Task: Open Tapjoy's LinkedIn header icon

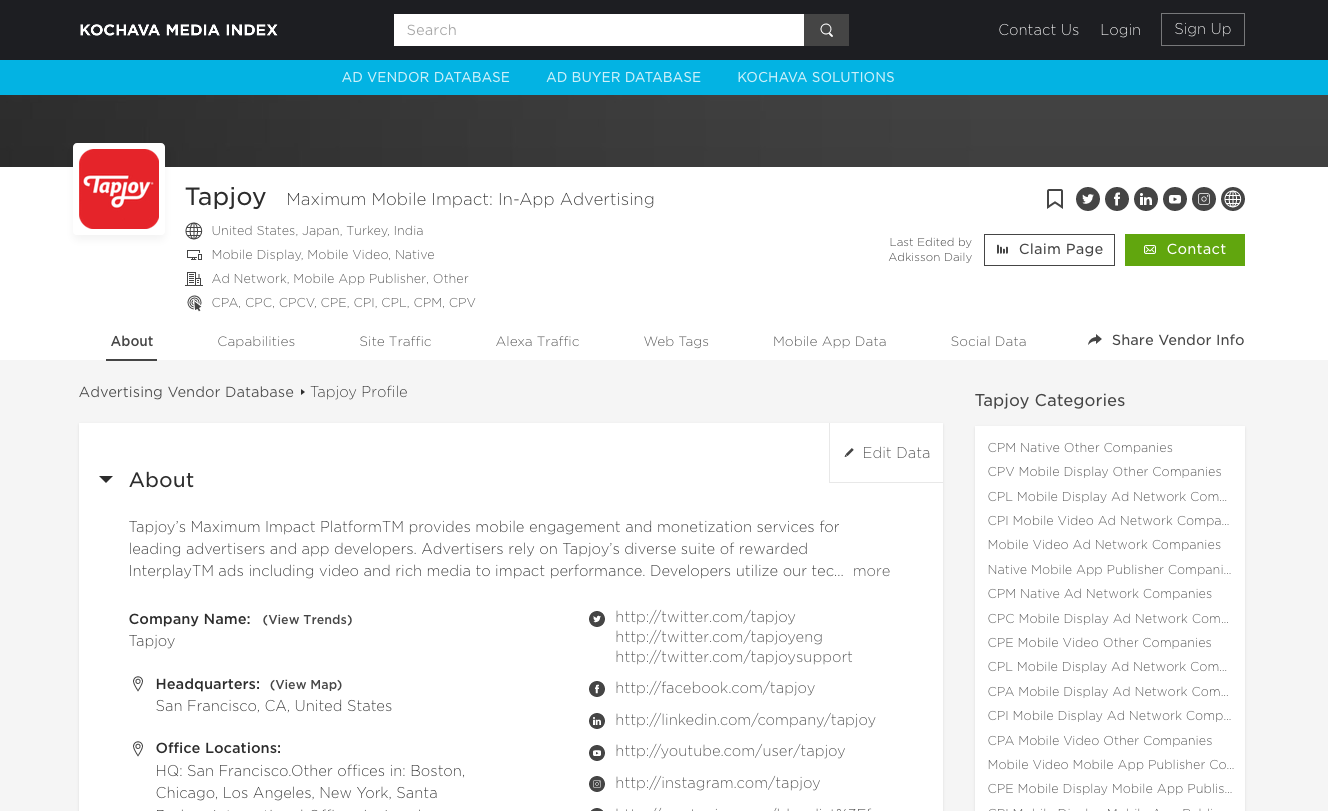Action: pyautogui.click(x=1146, y=199)
